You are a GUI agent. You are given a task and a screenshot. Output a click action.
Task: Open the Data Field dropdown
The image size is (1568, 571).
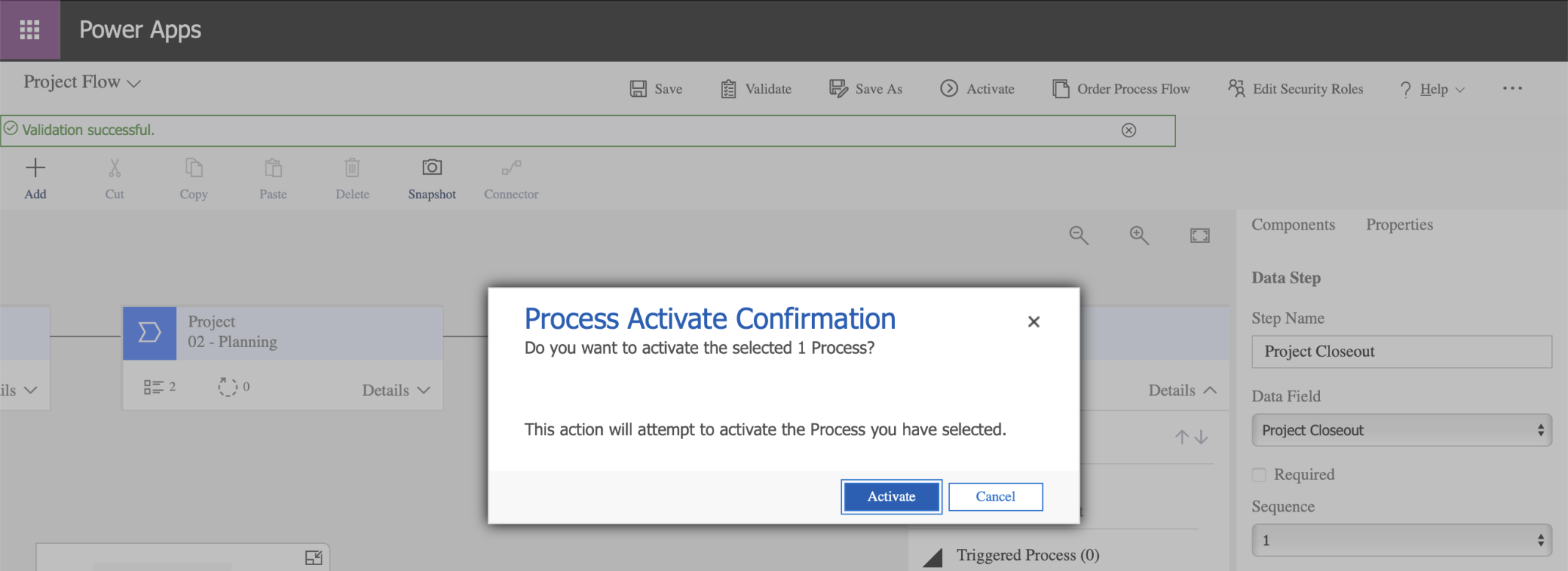(x=1401, y=430)
